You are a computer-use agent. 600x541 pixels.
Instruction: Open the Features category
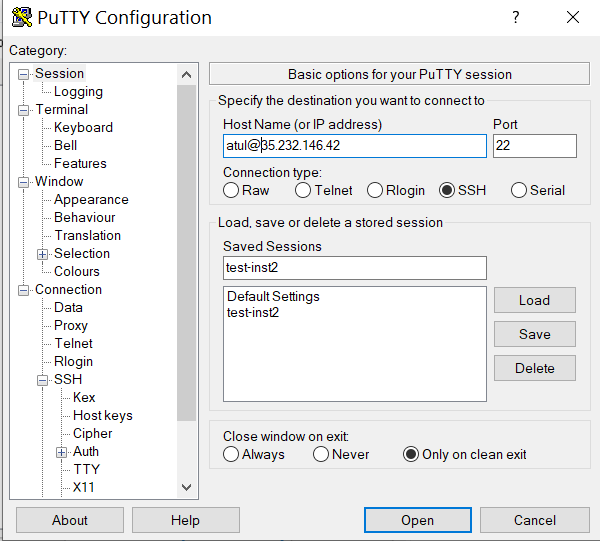click(x=80, y=163)
